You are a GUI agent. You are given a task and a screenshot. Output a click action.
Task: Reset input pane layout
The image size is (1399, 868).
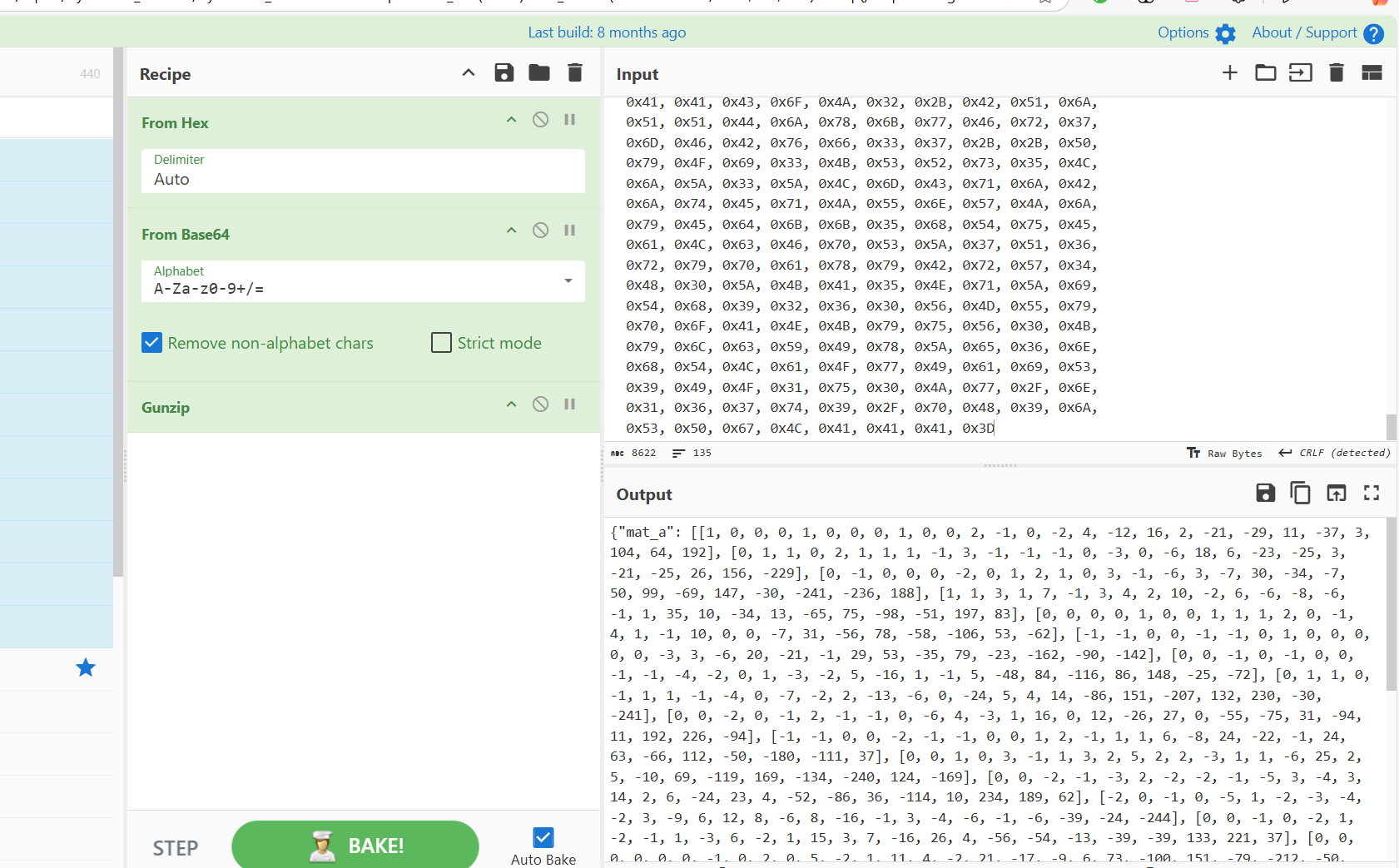[x=1372, y=73]
